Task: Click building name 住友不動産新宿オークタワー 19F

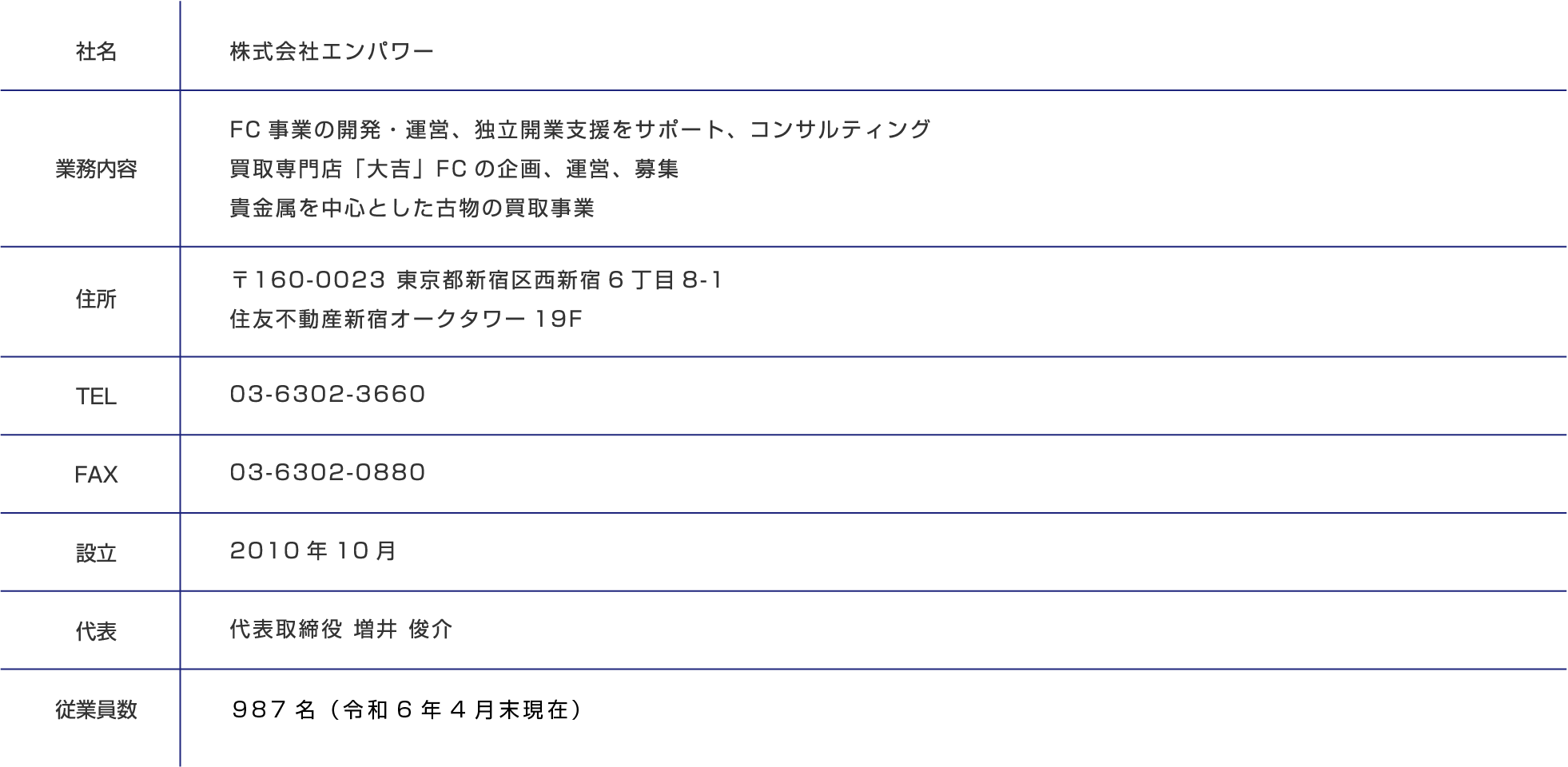Action: (406, 320)
